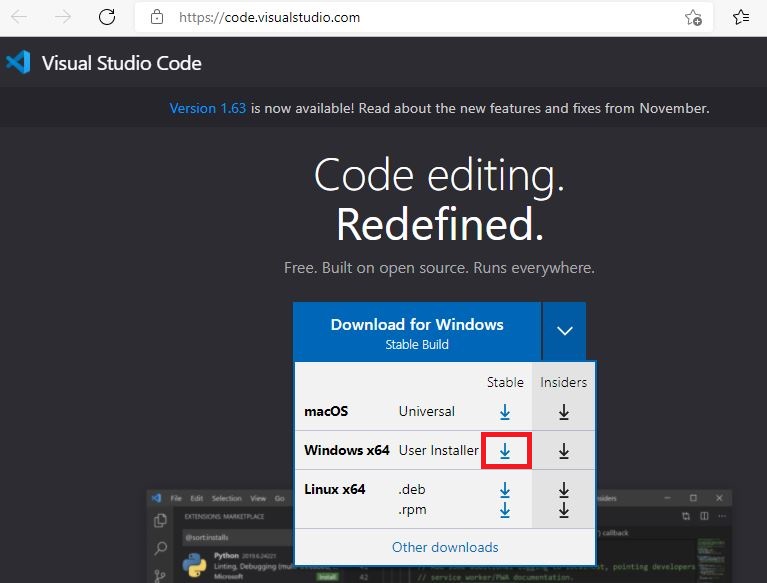
Task: Download Linux .deb Insiders package
Action: (564, 490)
